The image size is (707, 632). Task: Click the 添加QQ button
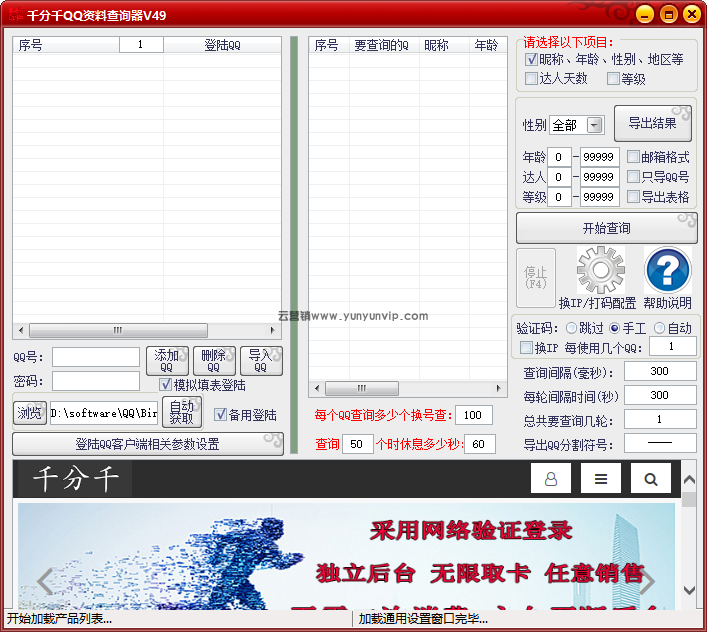coord(167,361)
